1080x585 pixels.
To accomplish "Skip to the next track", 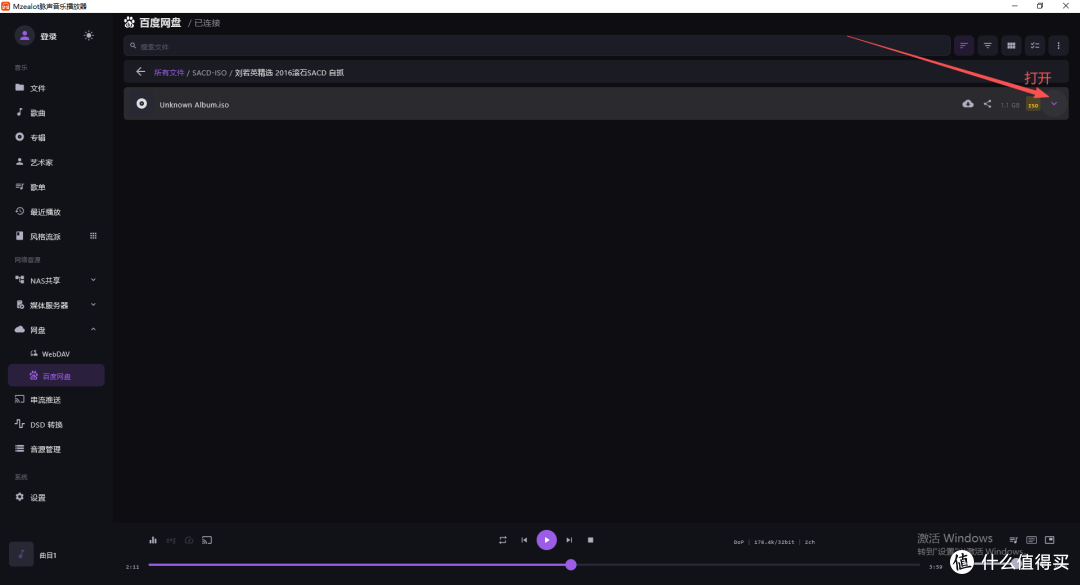I will click(x=569, y=540).
